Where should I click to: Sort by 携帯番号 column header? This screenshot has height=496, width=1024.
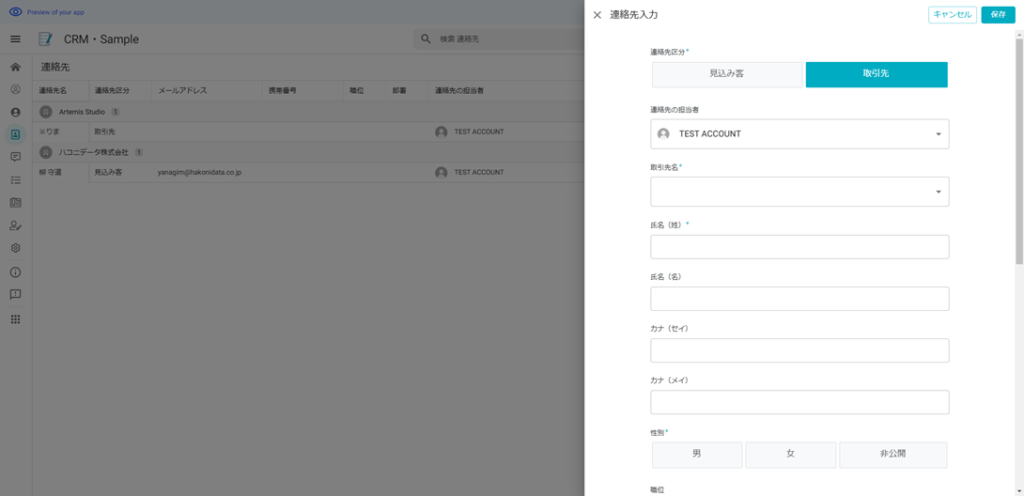point(283,91)
